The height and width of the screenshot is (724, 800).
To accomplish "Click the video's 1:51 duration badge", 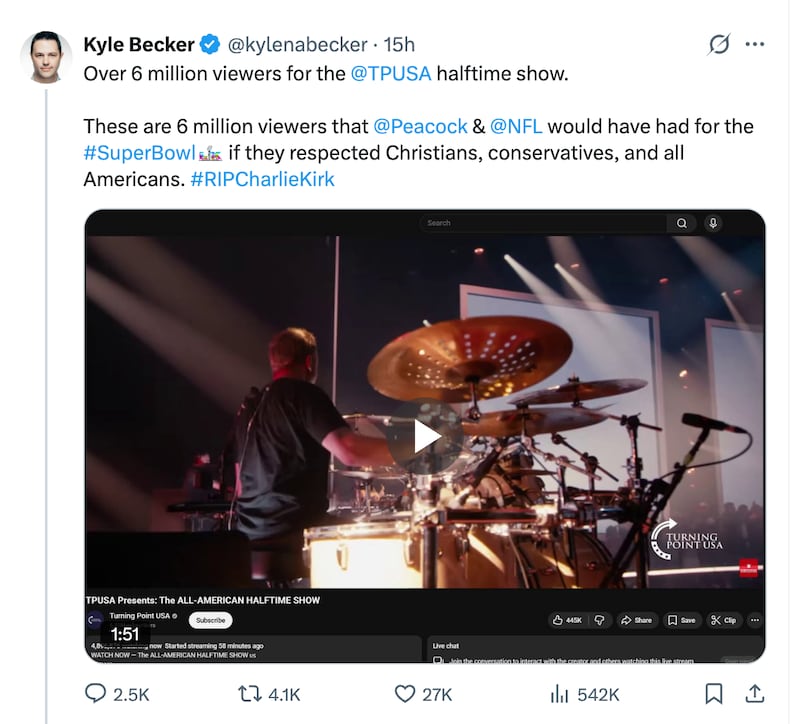I will coord(125,634).
